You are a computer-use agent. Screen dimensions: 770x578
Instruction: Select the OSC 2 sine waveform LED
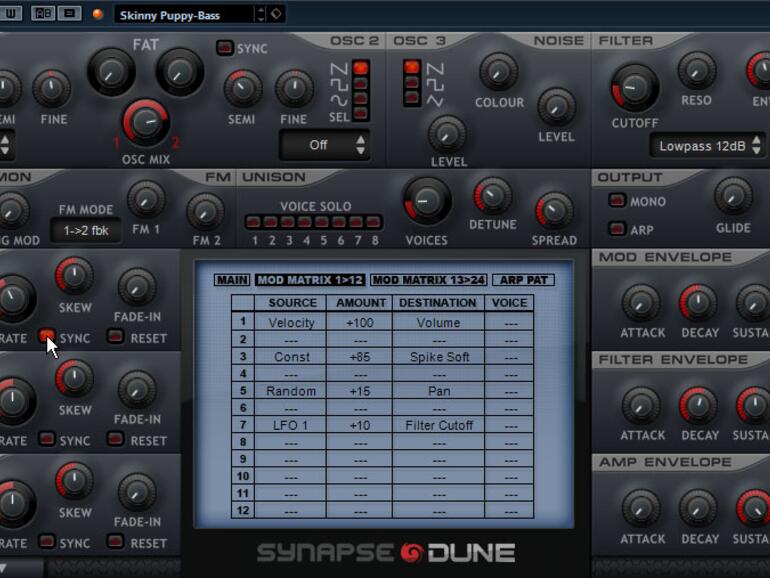point(360,99)
